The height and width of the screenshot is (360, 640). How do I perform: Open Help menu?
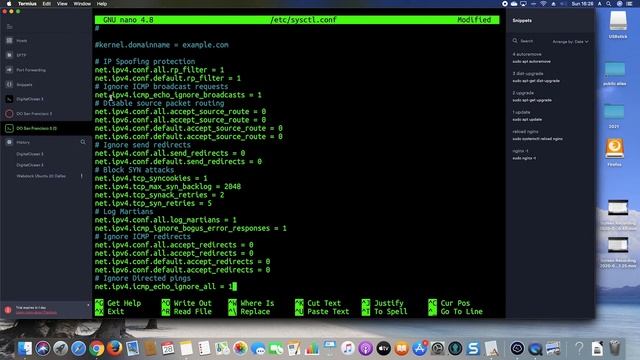coord(102,4)
